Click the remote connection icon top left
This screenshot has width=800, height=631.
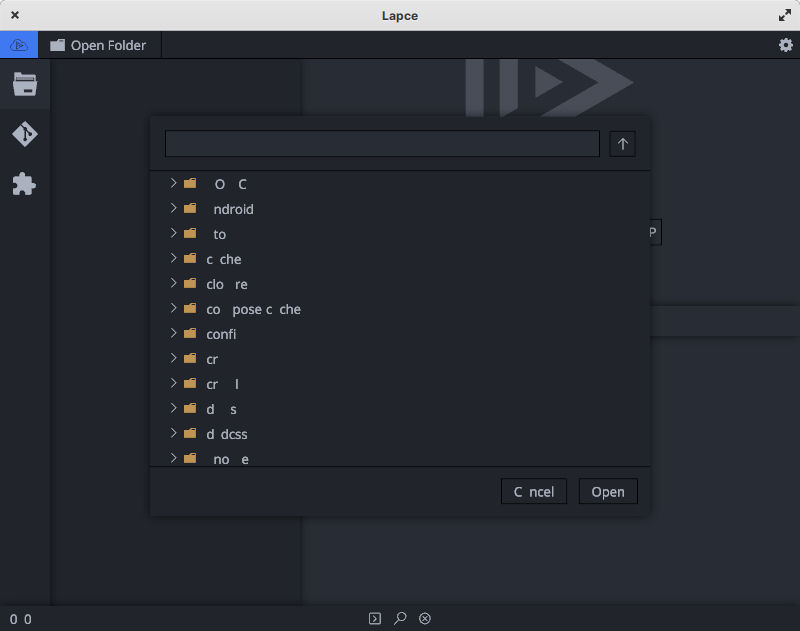18,44
